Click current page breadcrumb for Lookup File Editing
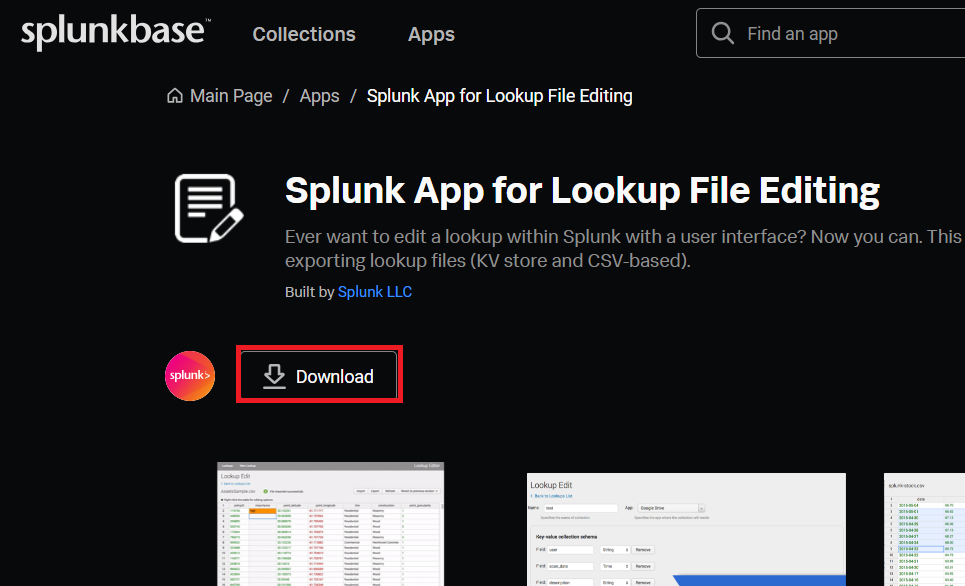965x586 pixels. pyautogui.click(x=499, y=96)
